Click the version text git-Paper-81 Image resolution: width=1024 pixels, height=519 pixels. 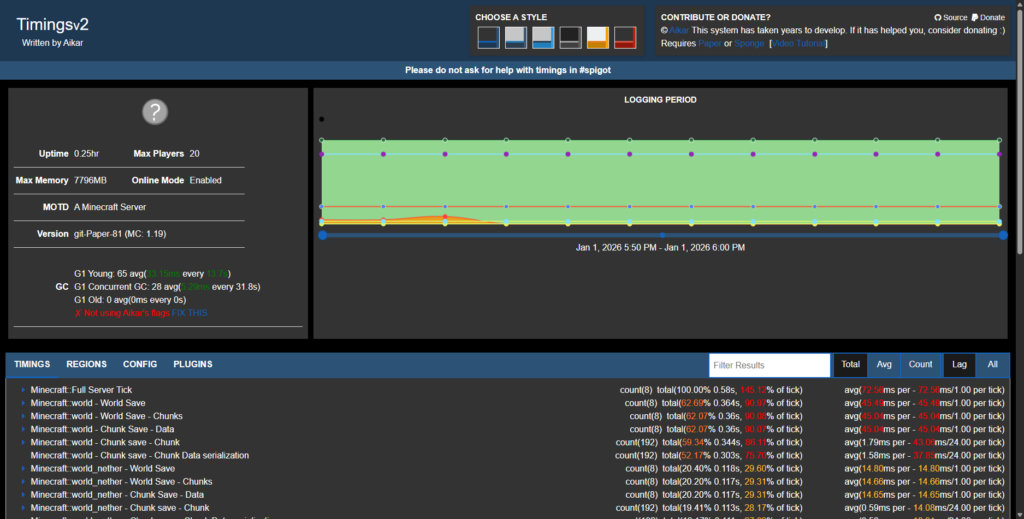[x=120, y=234]
